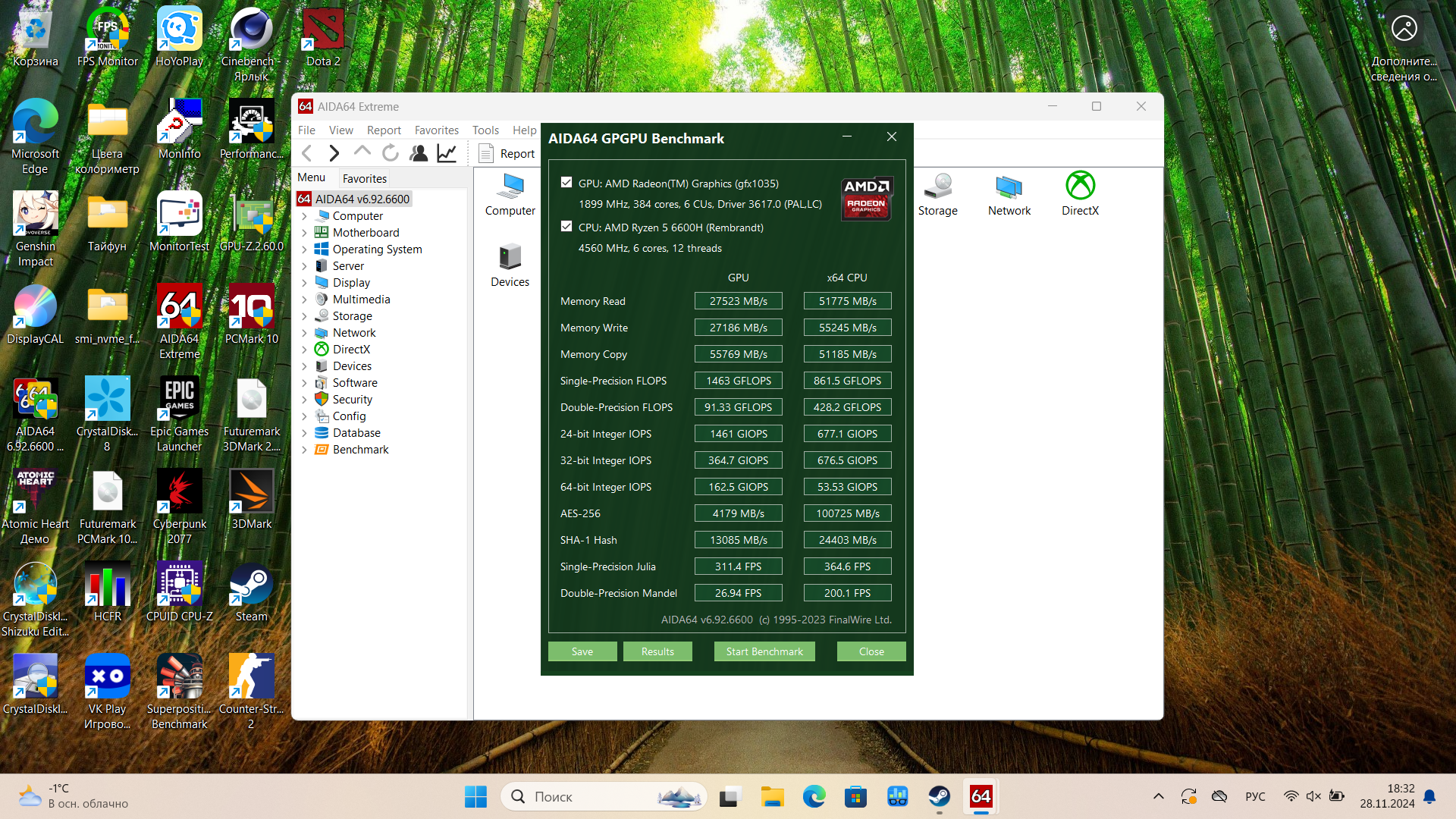Click the Start Benchmark button

pyautogui.click(x=764, y=651)
